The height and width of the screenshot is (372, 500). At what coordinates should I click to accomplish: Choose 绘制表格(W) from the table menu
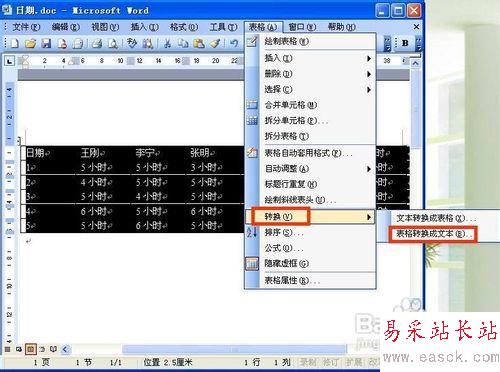310,41
